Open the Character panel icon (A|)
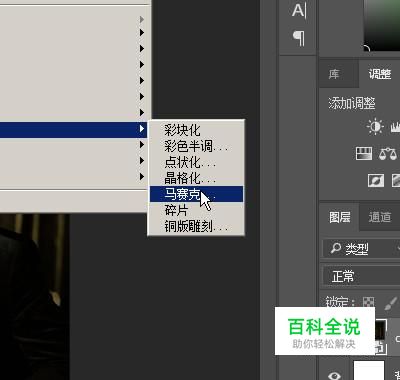Image resolution: width=400 pixels, height=380 pixels. (x=299, y=11)
